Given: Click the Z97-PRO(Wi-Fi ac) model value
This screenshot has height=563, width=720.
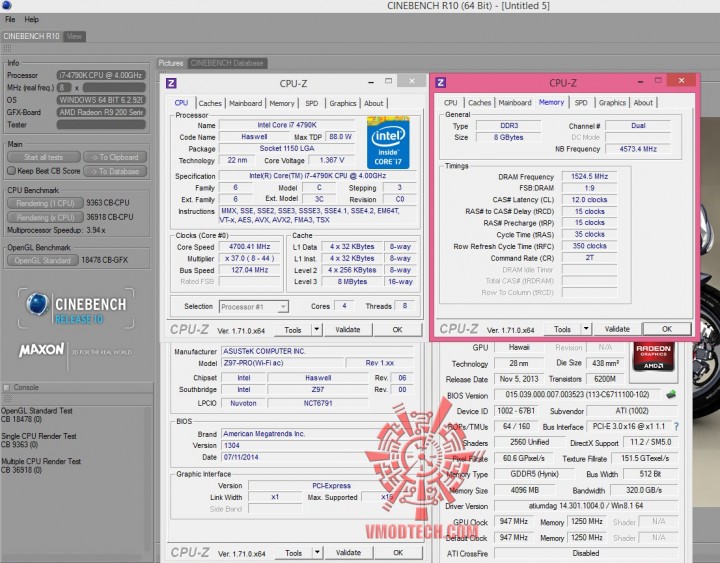Looking at the screenshot, I should pos(282,363).
